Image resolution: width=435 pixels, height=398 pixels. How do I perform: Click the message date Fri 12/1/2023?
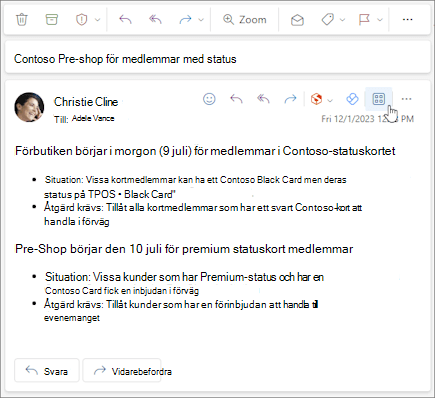(x=367, y=119)
